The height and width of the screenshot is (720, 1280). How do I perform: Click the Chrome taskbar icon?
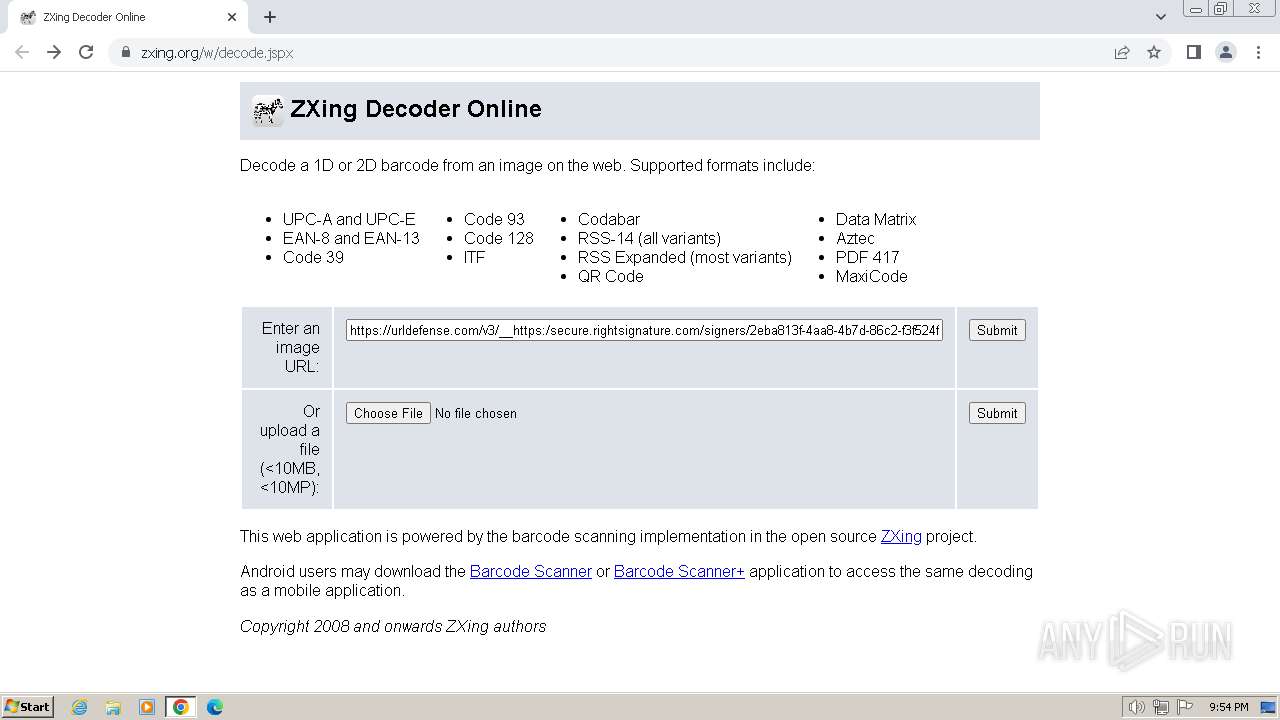click(181, 707)
